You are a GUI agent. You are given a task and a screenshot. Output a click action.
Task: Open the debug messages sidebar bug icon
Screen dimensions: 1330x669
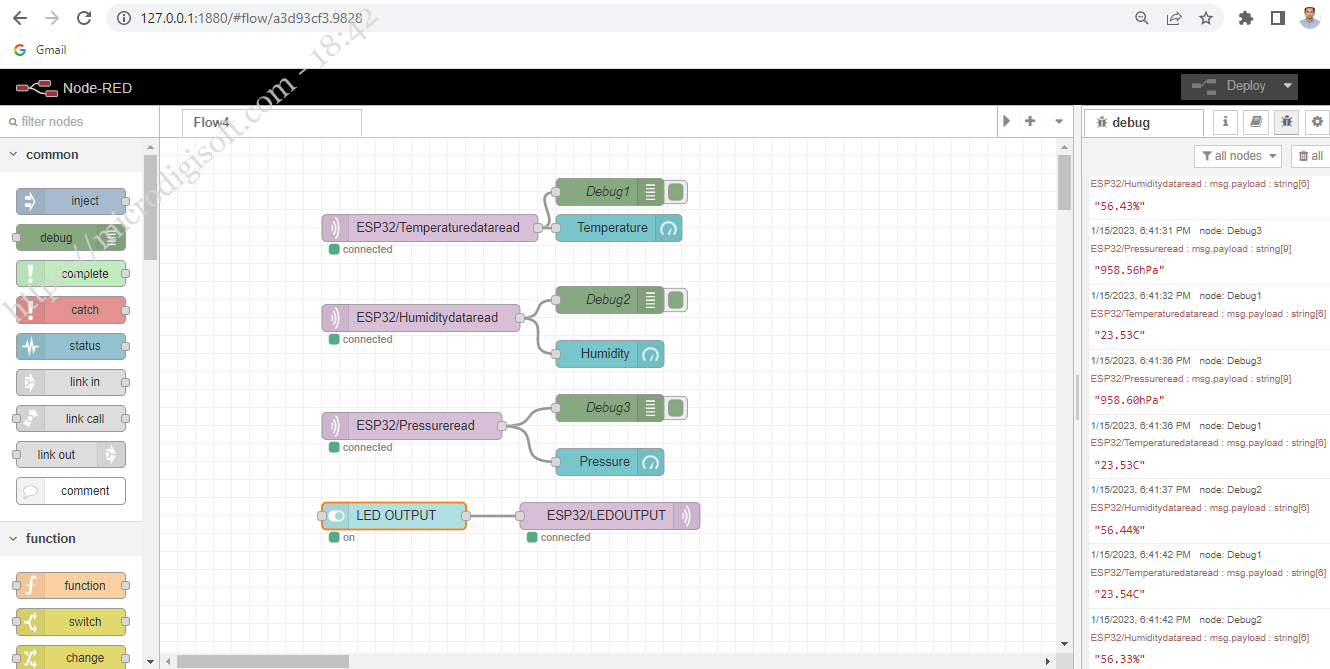1286,122
